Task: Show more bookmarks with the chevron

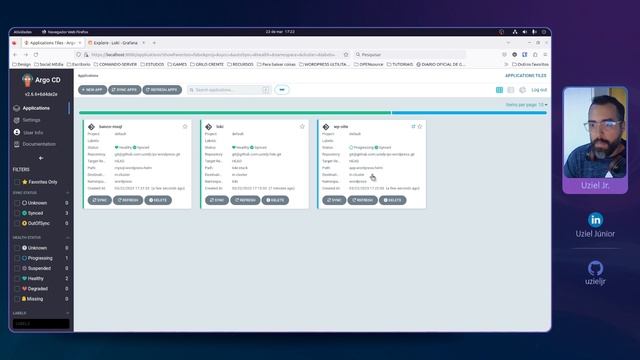Action: 506,64
